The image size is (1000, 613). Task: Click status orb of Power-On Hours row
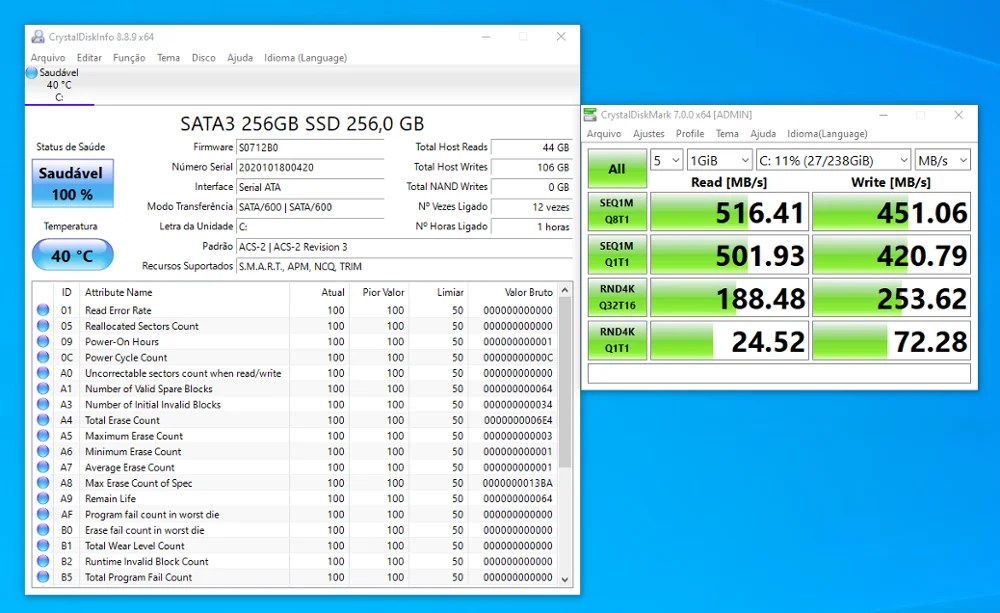[43, 341]
